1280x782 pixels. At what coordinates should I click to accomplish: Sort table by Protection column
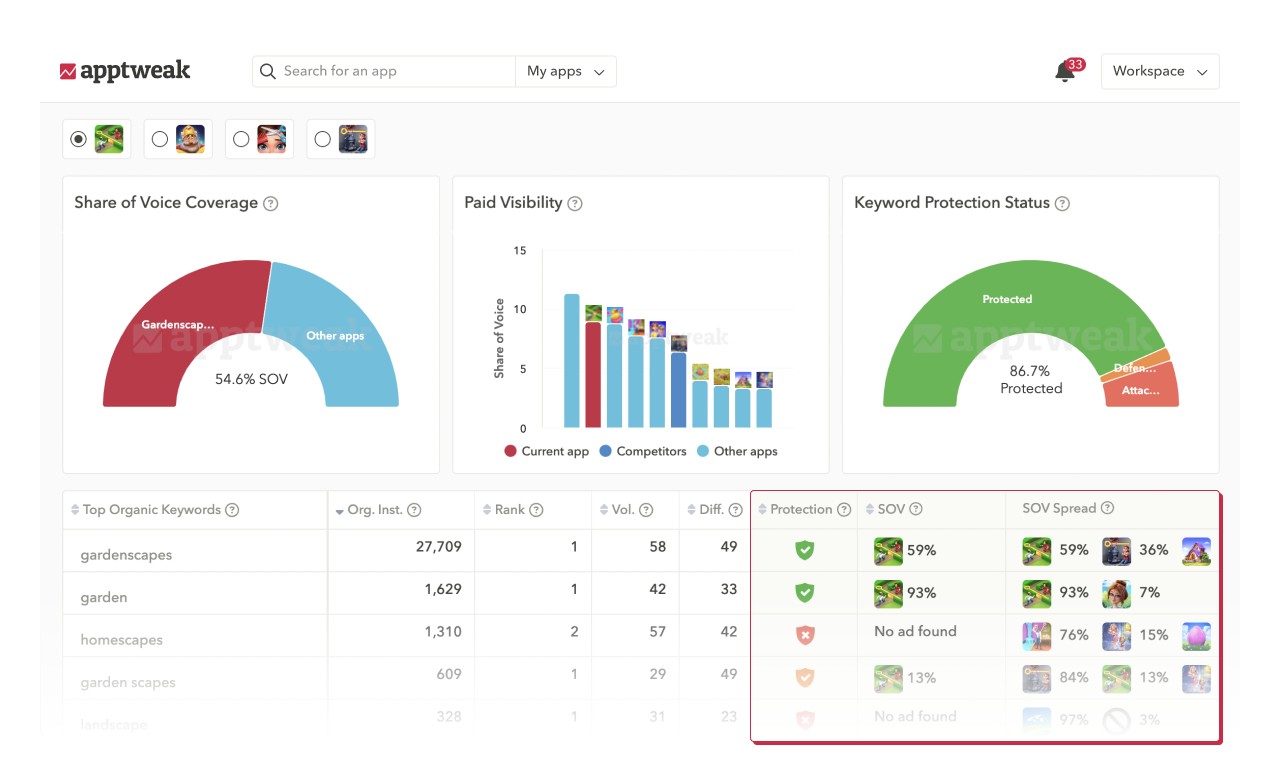click(763, 509)
